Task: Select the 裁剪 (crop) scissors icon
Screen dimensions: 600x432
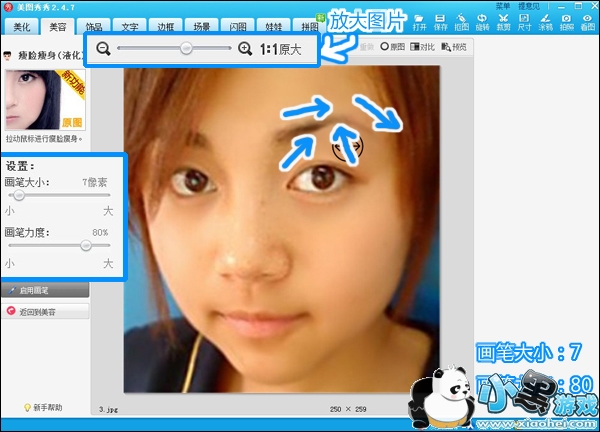Action: [x=503, y=22]
